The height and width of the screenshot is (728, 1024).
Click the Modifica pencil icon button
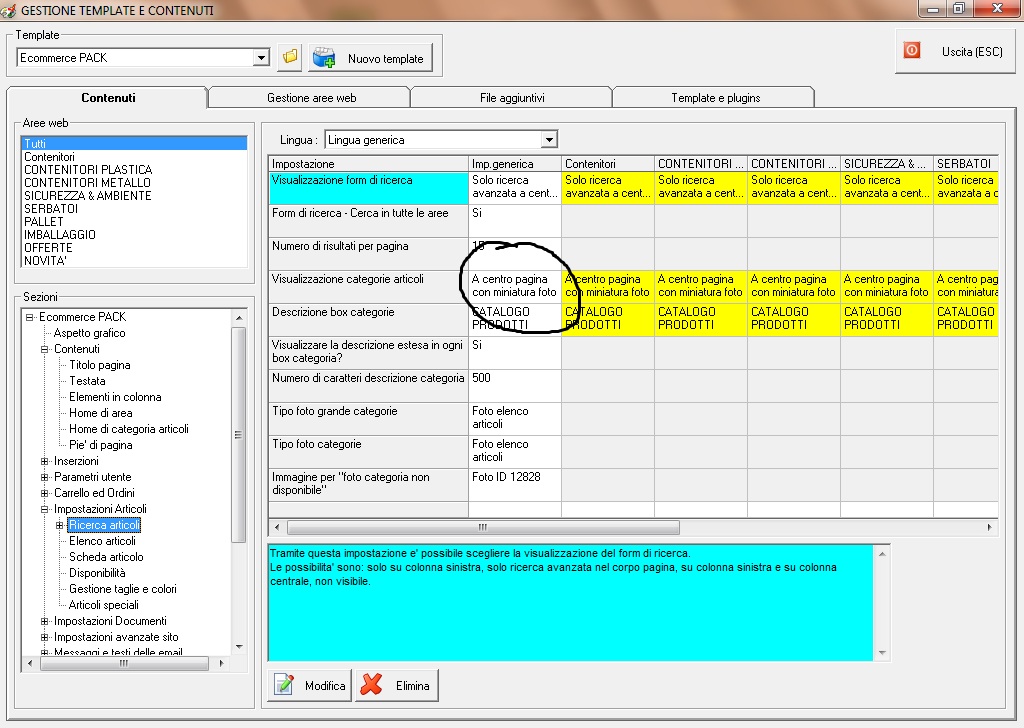(x=309, y=686)
